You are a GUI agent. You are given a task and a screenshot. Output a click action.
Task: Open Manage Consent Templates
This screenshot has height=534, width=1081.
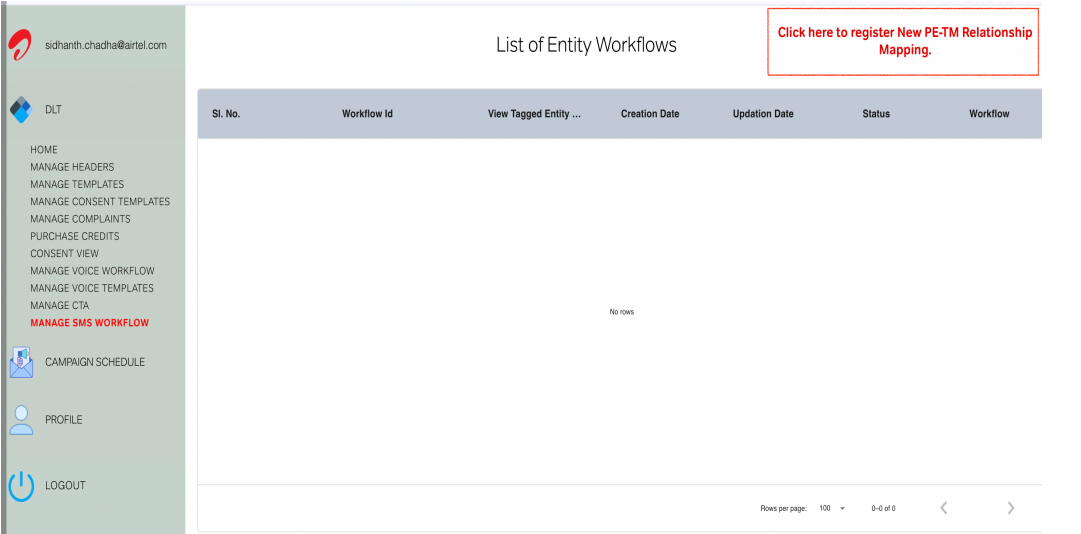point(100,201)
